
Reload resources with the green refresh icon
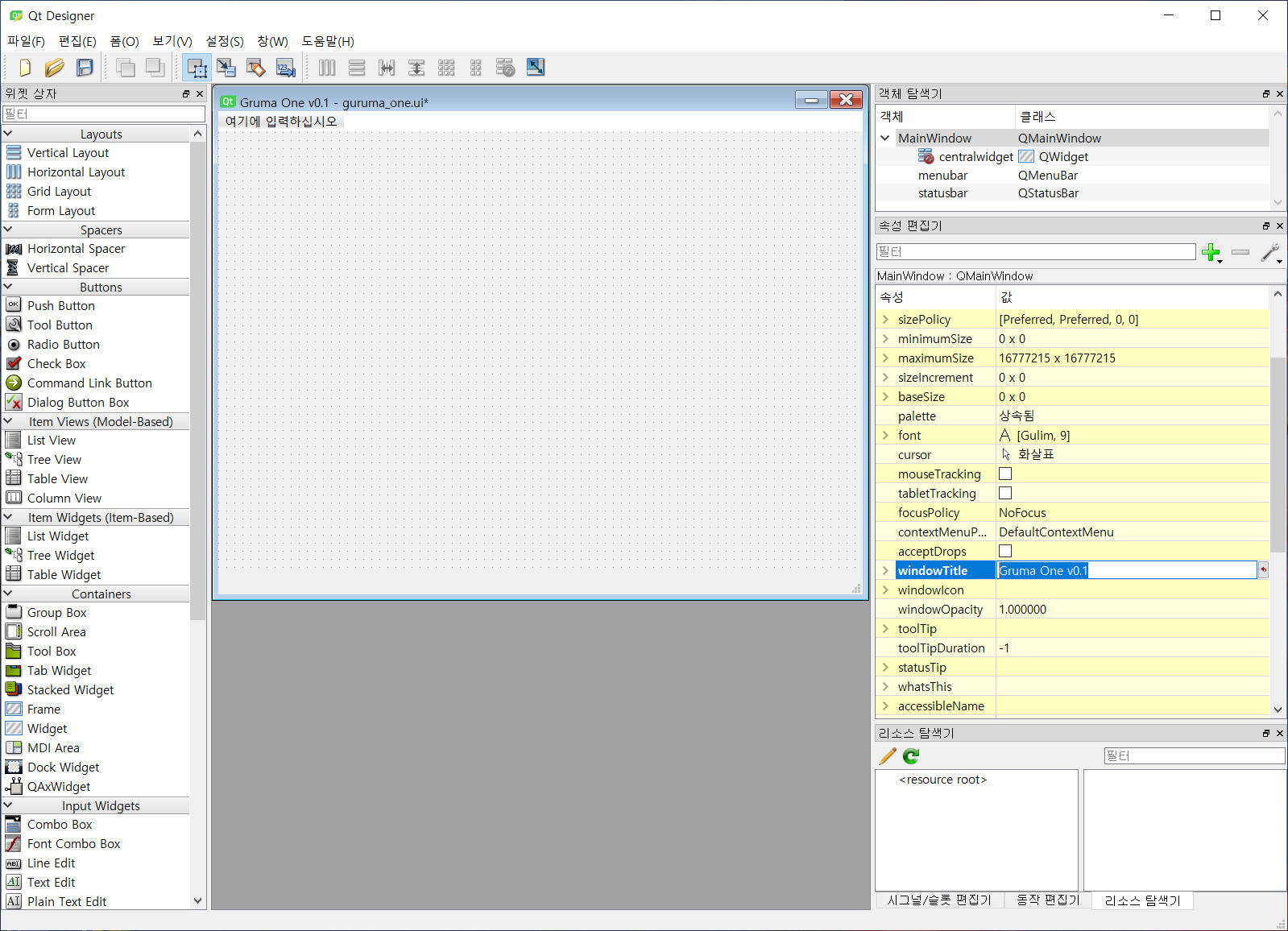click(x=911, y=756)
